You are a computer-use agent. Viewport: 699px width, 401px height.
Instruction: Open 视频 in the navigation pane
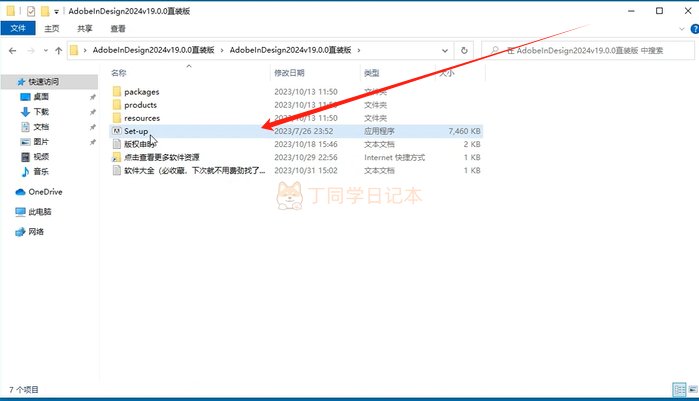click(41, 157)
